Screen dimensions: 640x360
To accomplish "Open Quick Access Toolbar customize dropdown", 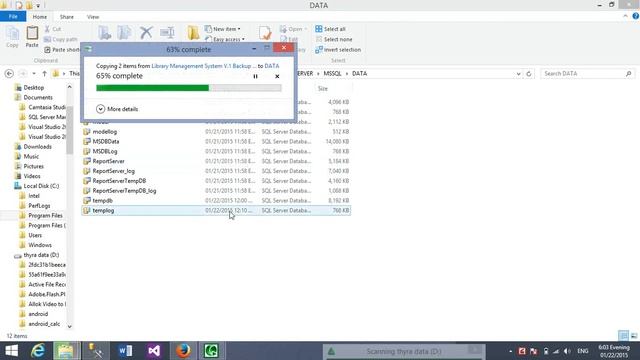I will tap(38, 6).
